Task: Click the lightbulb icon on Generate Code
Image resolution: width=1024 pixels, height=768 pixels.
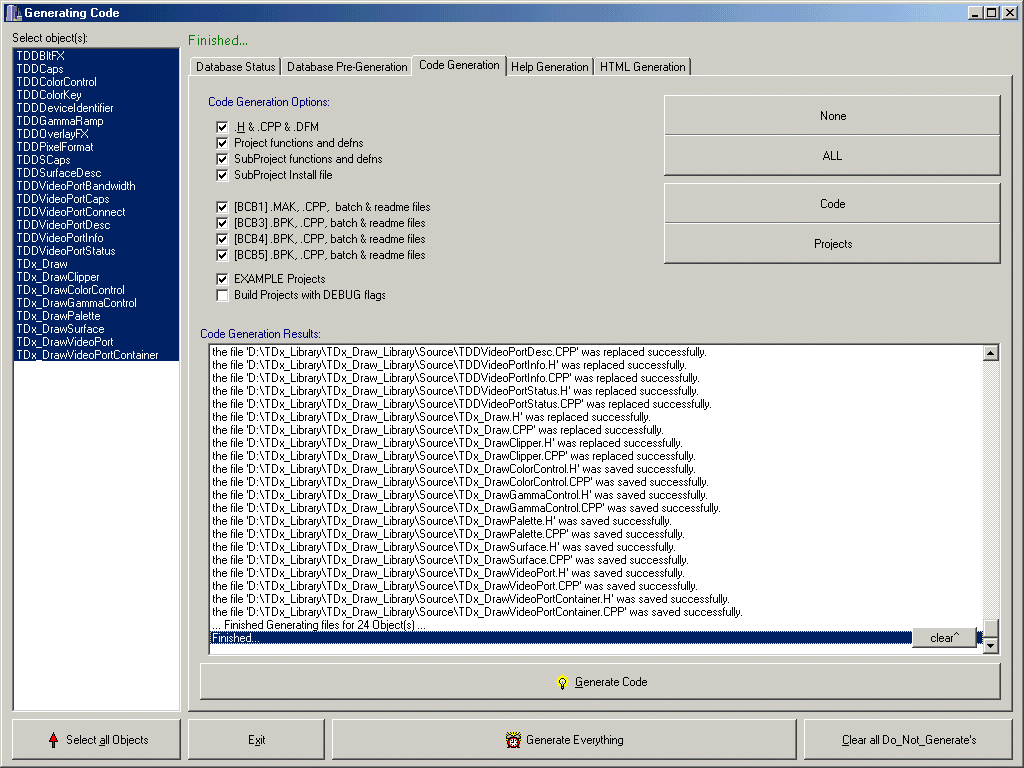Action: 562,682
